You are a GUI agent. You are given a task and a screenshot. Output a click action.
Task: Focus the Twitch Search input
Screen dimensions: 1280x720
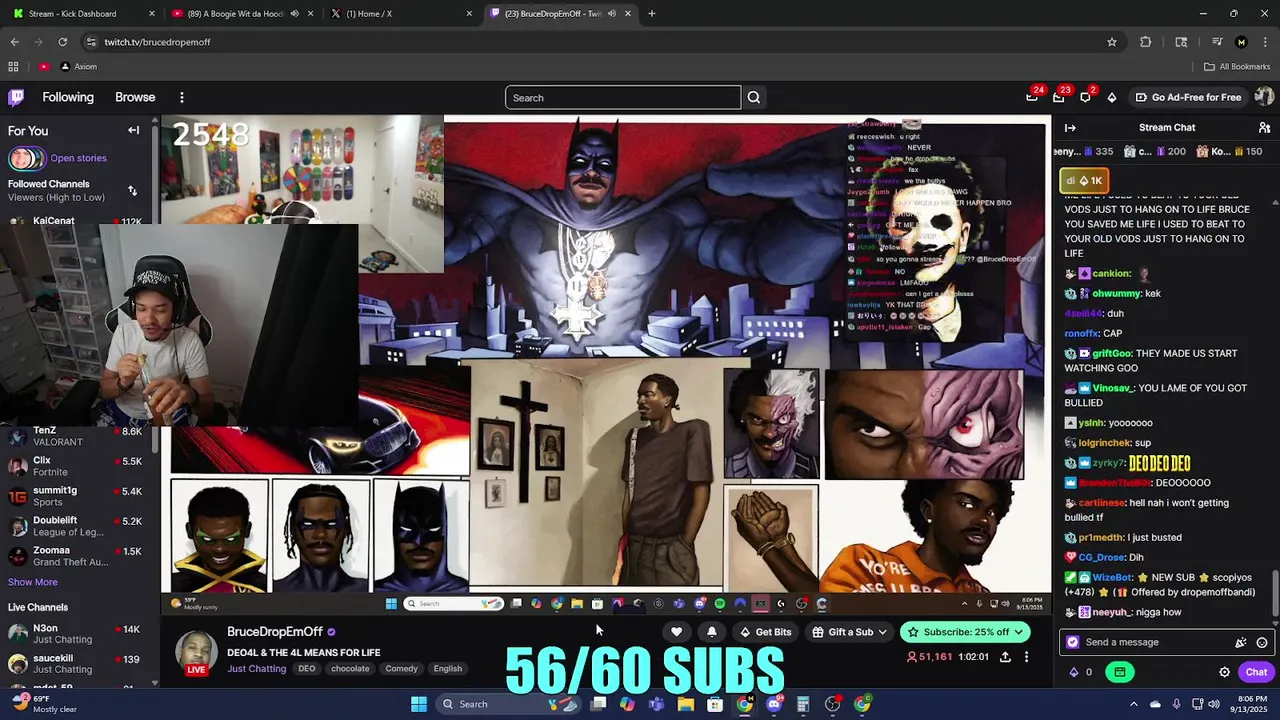tap(623, 97)
